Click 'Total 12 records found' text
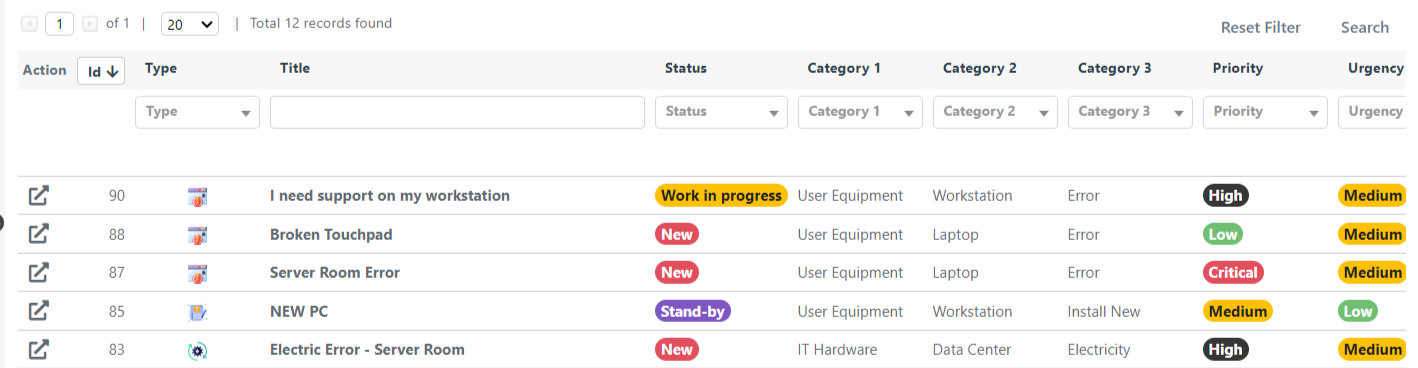The width and height of the screenshot is (1418, 368). [321, 23]
